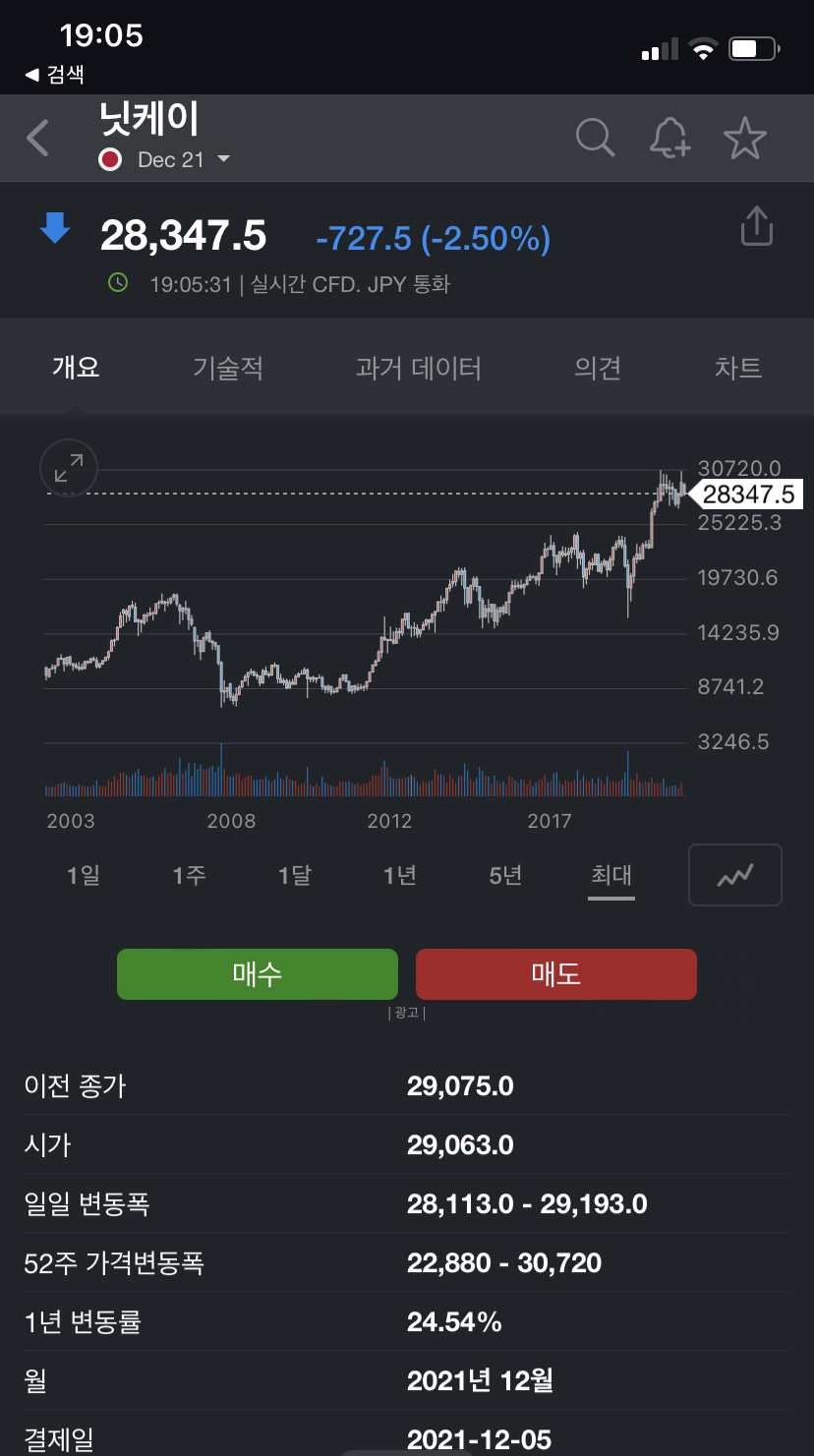This screenshot has width=814, height=1456.
Task: Open search with the magnifier icon
Action: [x=595, y=138]
